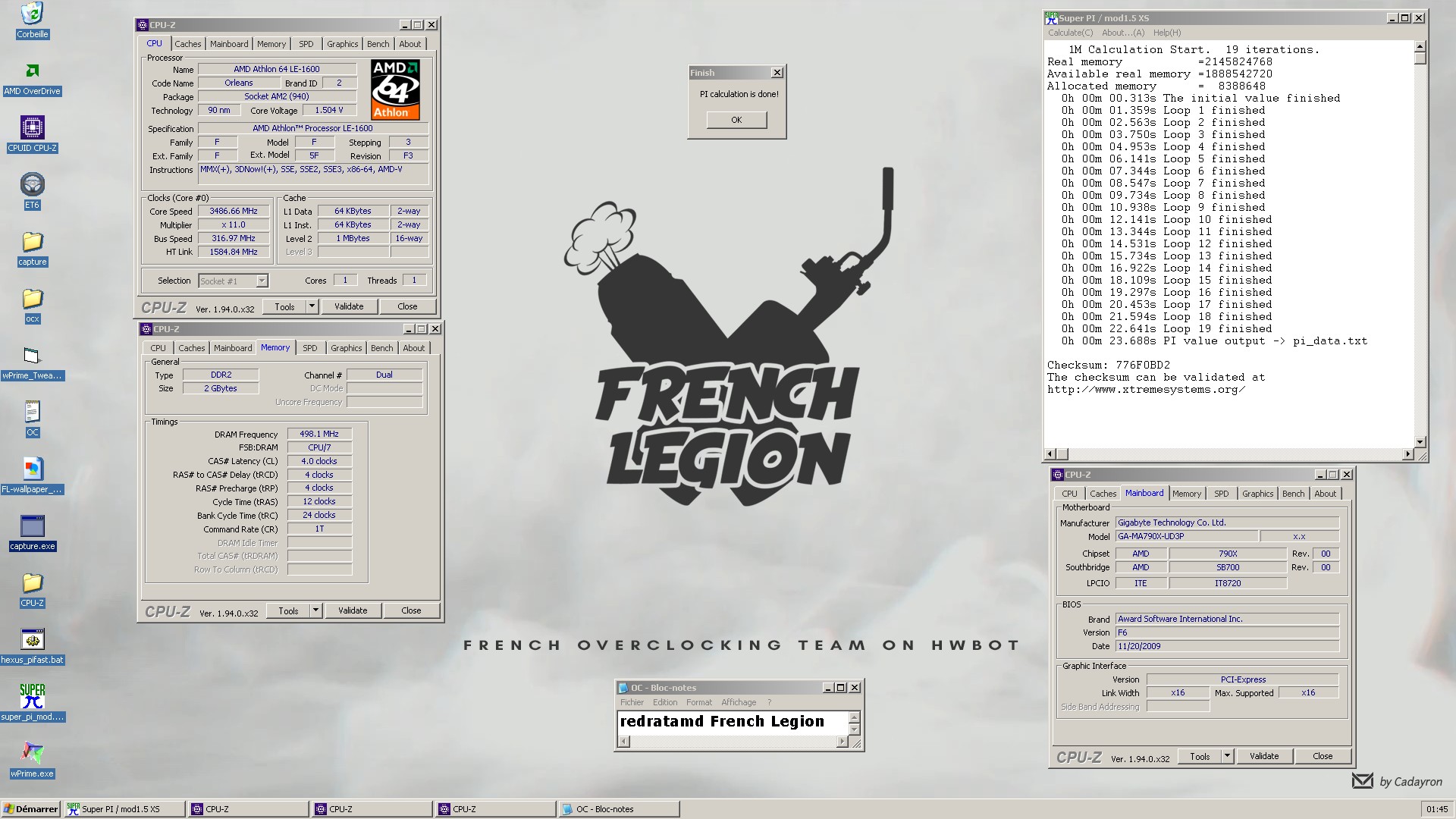Screen dimensions: 1456x819
Task: Click the Core Voltage value 1.504 V
Action: coord(329,110)
